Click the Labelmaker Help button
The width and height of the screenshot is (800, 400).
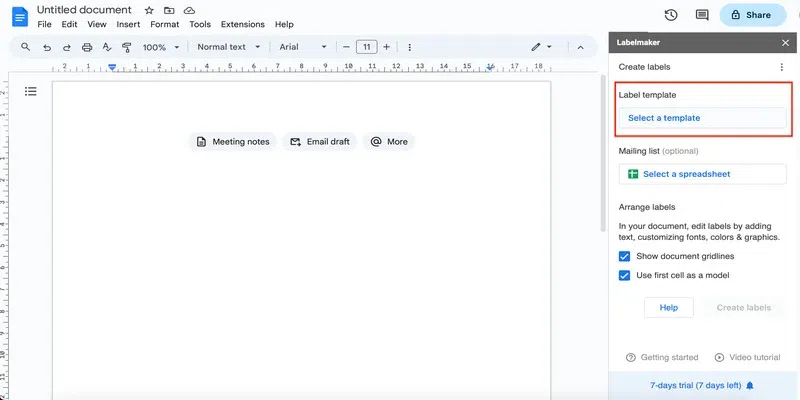(x=668, y=308)
